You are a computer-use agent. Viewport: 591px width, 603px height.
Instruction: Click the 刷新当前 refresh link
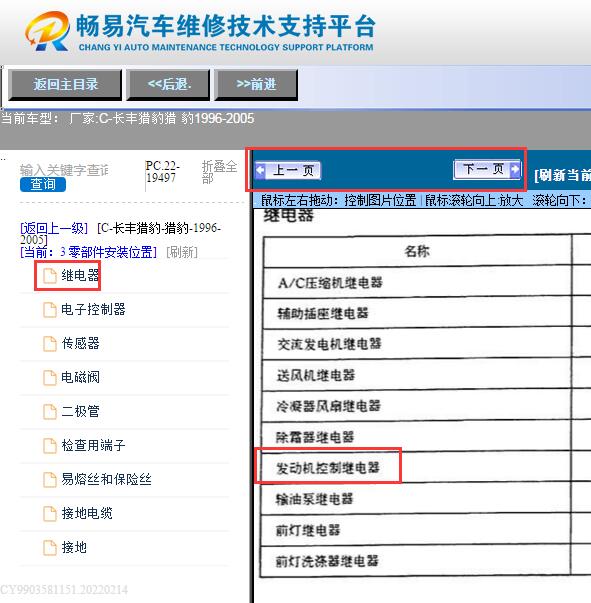[x=562, y=175]
